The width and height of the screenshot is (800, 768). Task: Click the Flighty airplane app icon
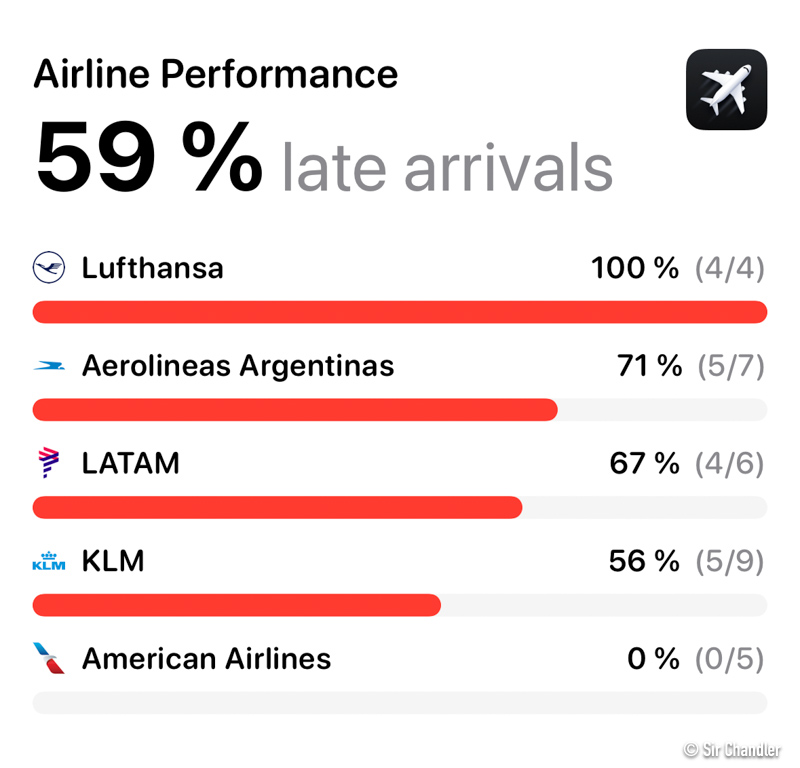(726, 89)
